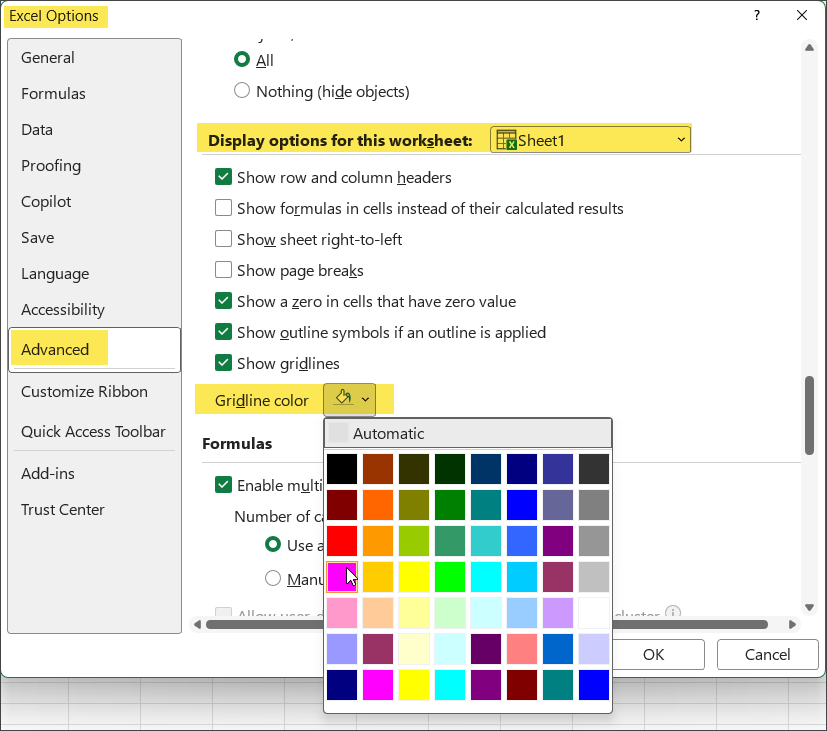Pick the gold swatch in fourth row
This screenshot has height=731, width=827.
[x=378, y=577]
